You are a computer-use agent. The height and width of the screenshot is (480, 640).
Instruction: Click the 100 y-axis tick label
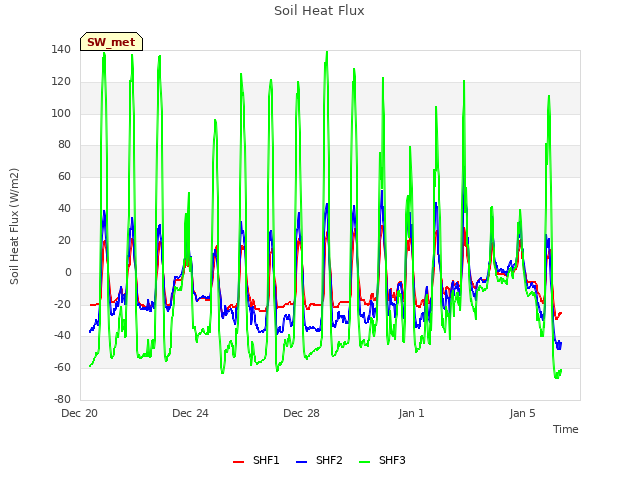(x=61, y=113)
